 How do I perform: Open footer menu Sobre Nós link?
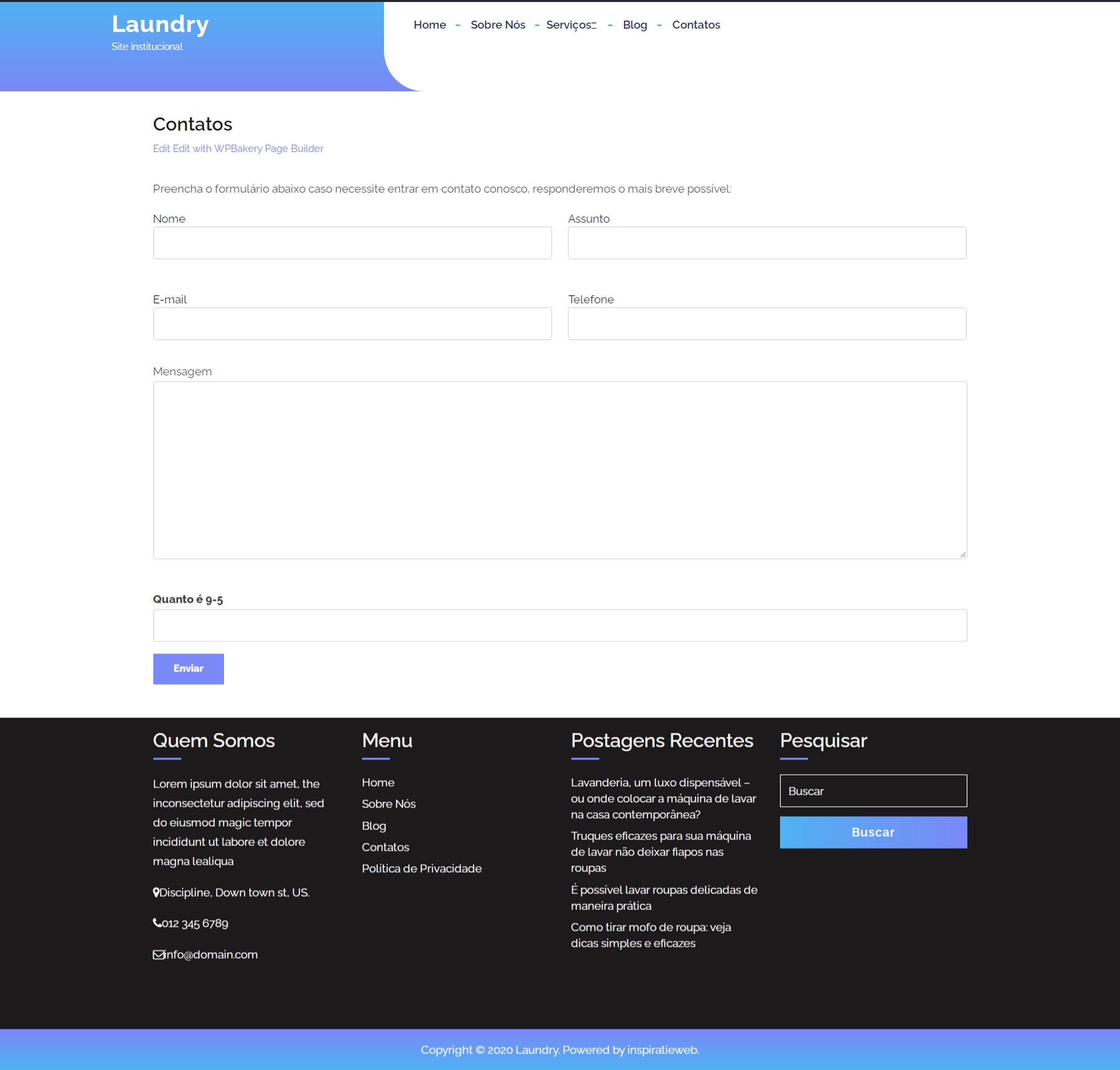388,804
